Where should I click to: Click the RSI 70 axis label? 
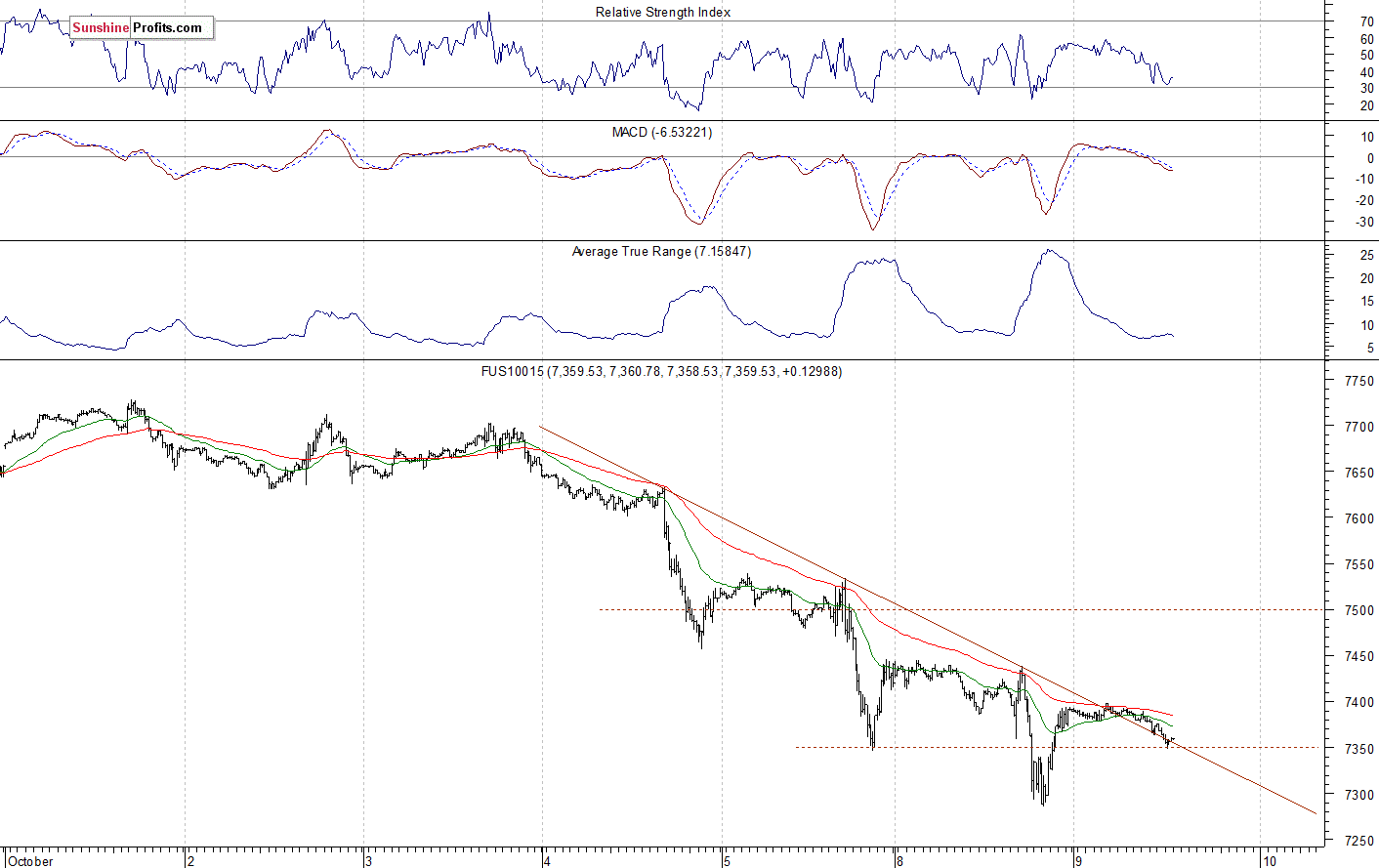coord(1366,21)
